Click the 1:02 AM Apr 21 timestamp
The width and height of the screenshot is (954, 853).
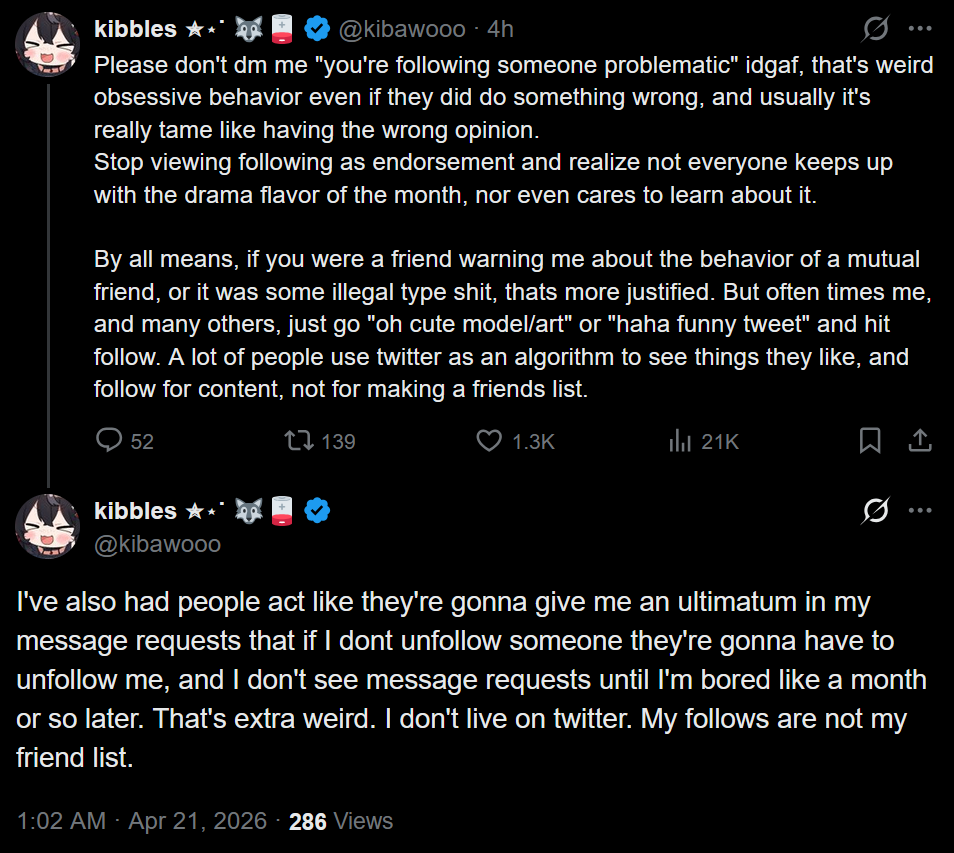[x=142, y=821]
